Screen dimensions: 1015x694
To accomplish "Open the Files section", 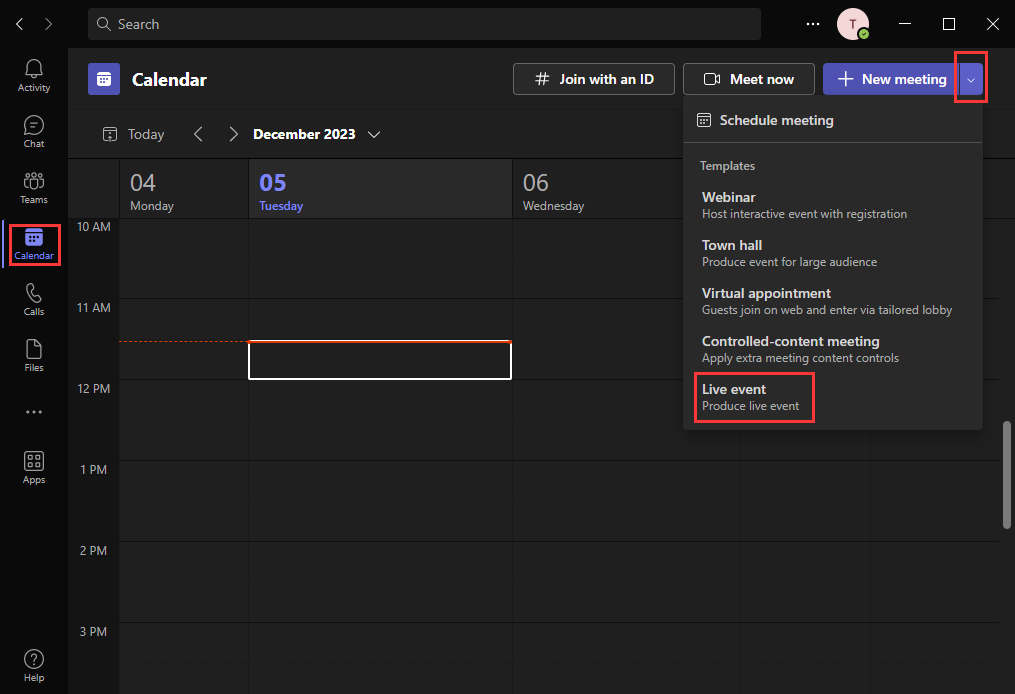I will coord(33,354).
